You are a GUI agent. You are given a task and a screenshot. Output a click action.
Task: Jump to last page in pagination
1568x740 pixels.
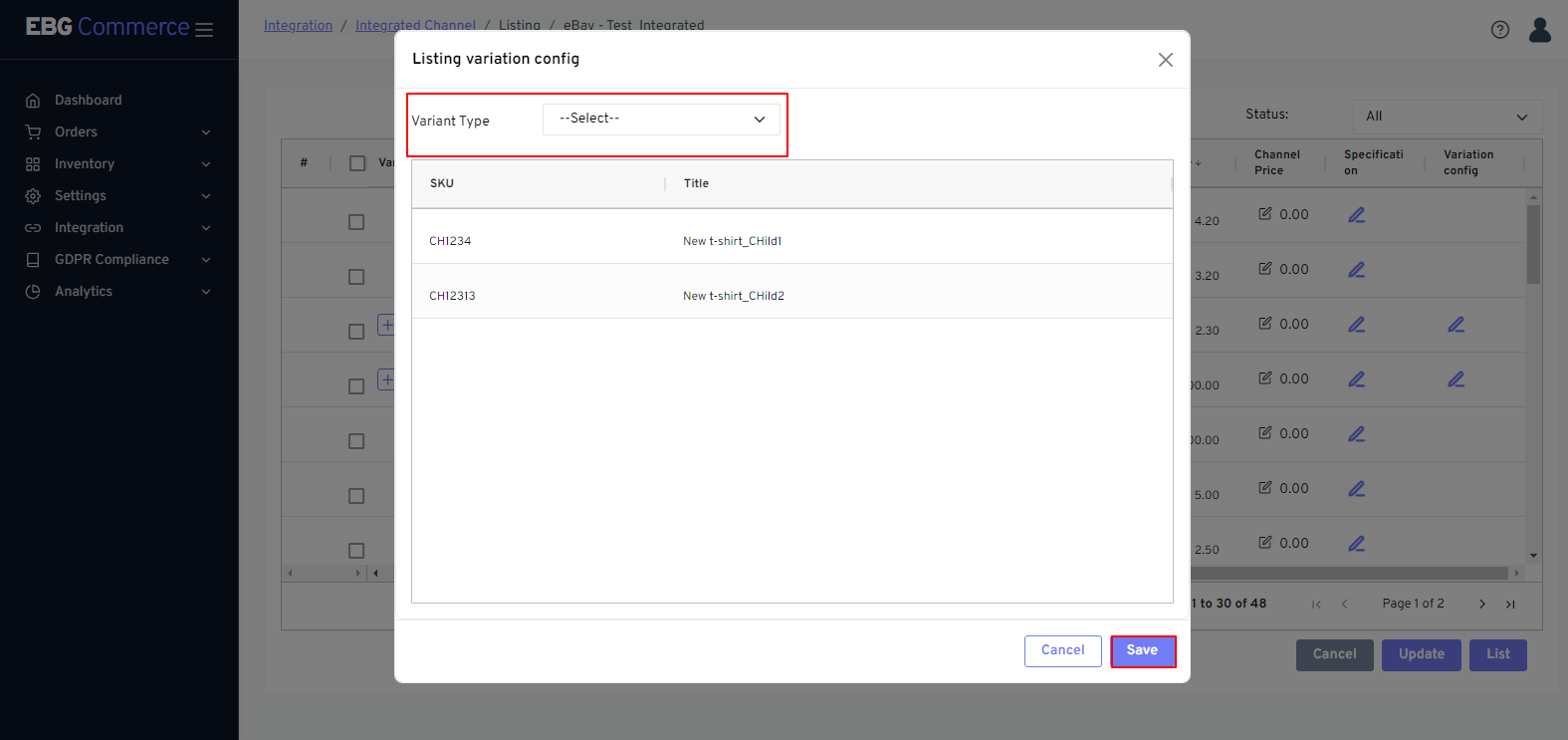(x=1510, y=605)
